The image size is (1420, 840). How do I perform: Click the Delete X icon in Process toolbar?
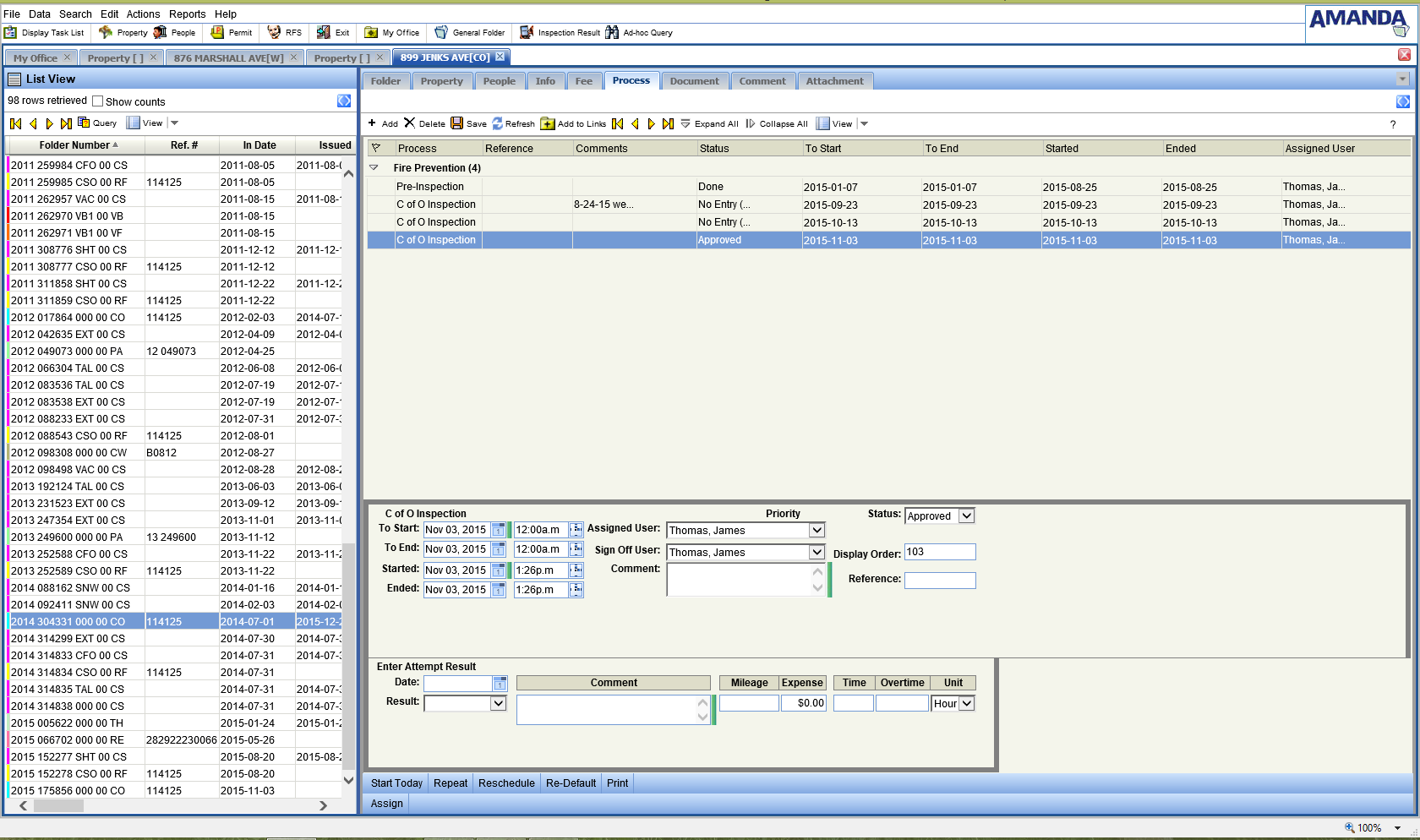(410, 123)
